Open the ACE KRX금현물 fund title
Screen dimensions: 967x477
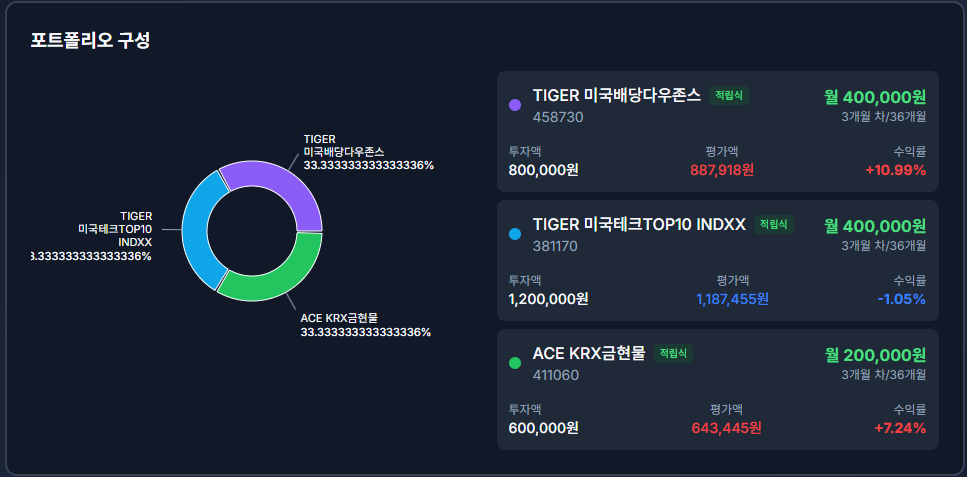tap(589, 353)
